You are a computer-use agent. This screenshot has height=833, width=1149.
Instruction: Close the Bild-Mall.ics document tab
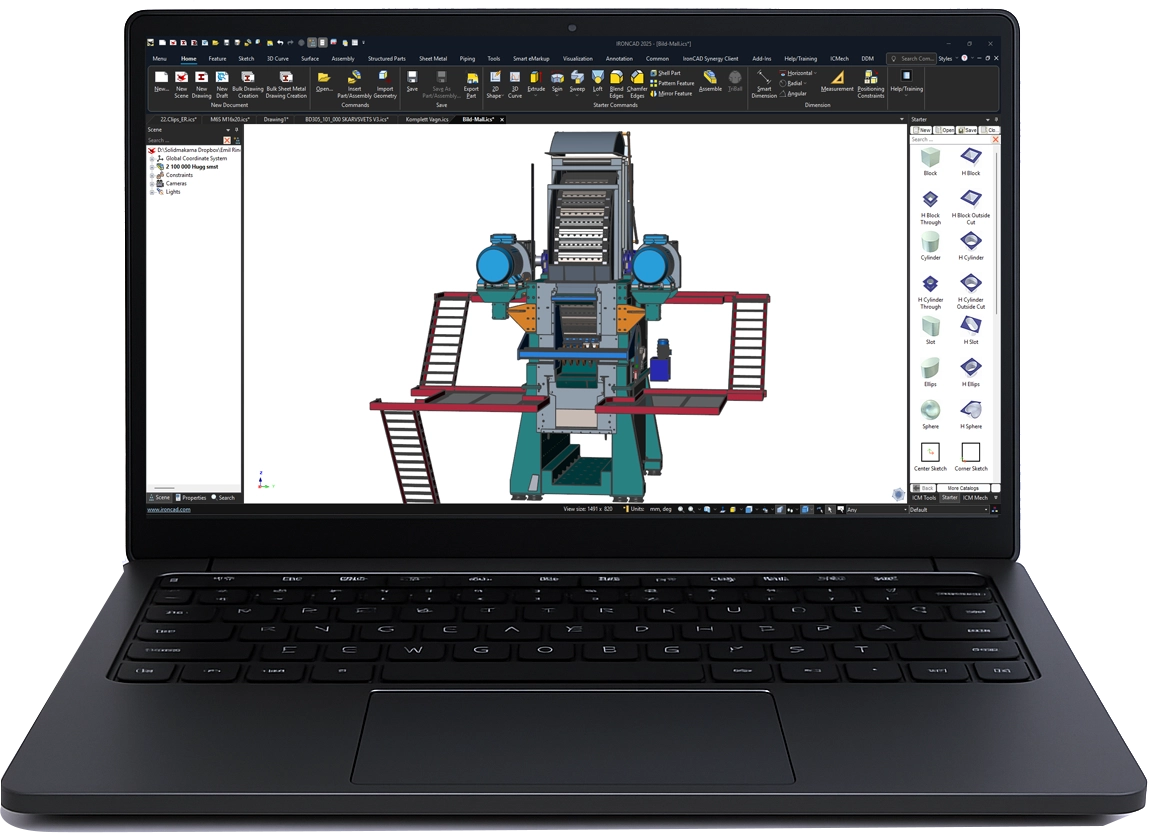502,119
